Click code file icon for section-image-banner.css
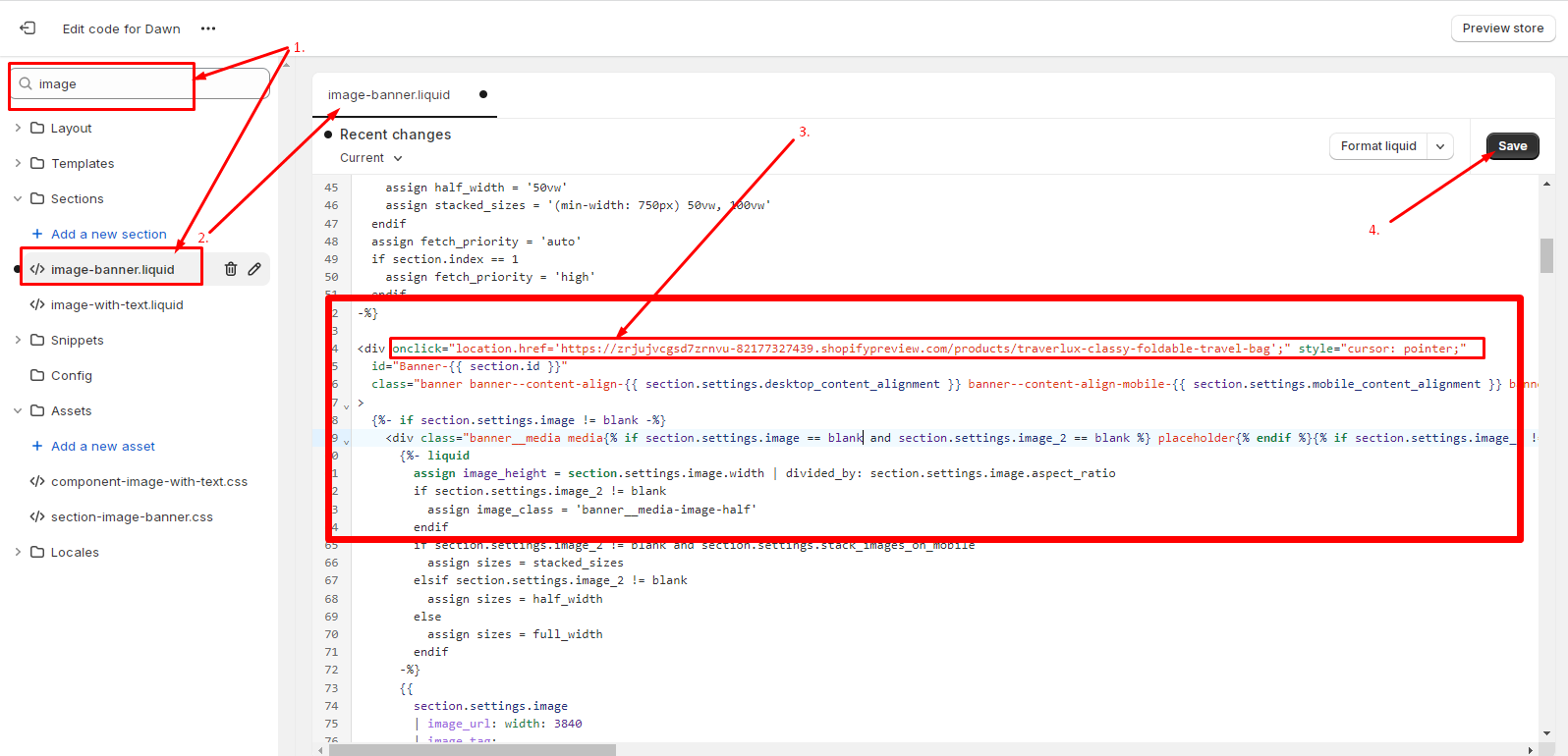The height and width of the screenshot is (756, 1568). (37, 517)
